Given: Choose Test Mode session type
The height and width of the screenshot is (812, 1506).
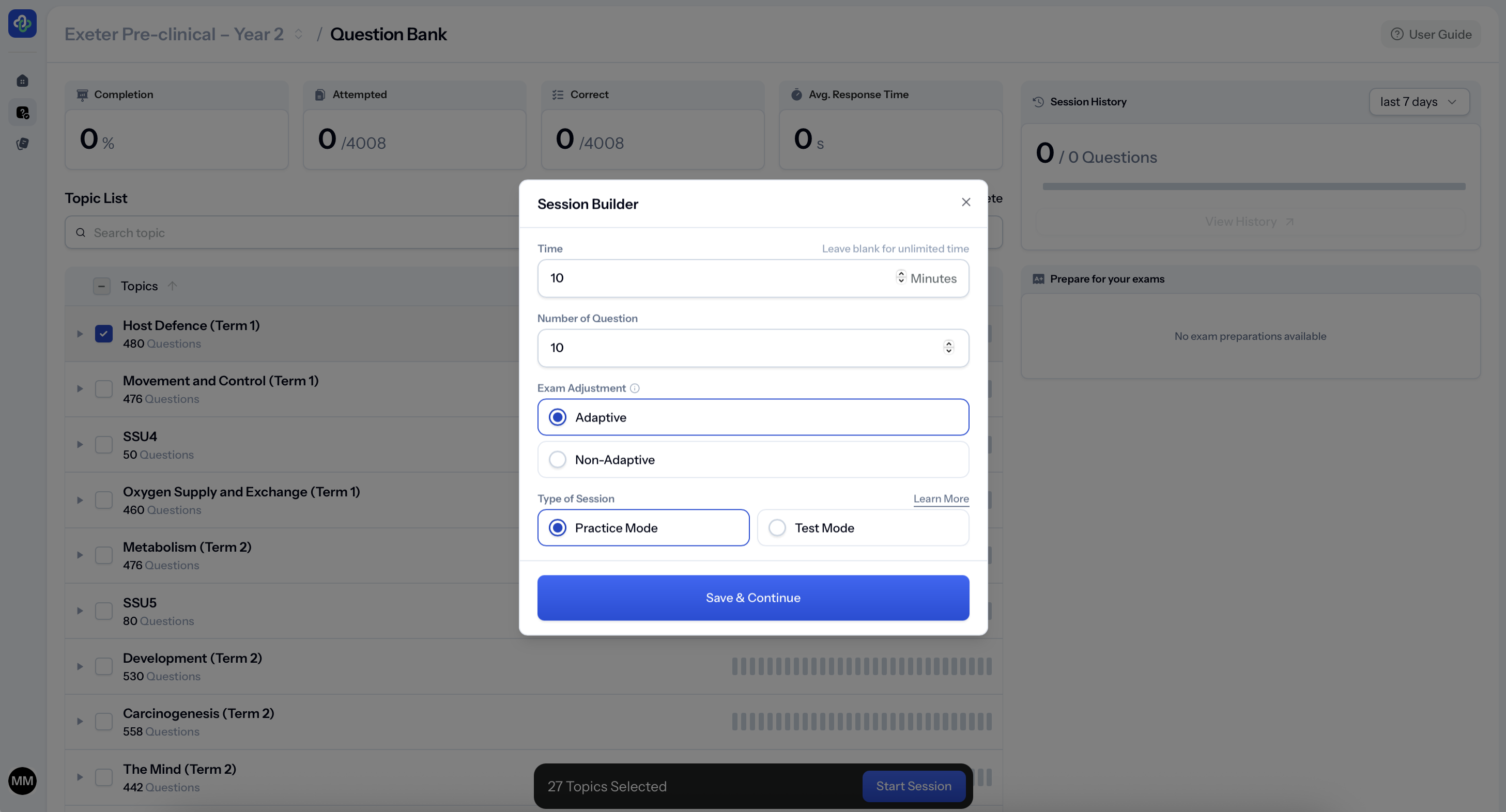Looking at the screenshot, I should tap(777, 528).
